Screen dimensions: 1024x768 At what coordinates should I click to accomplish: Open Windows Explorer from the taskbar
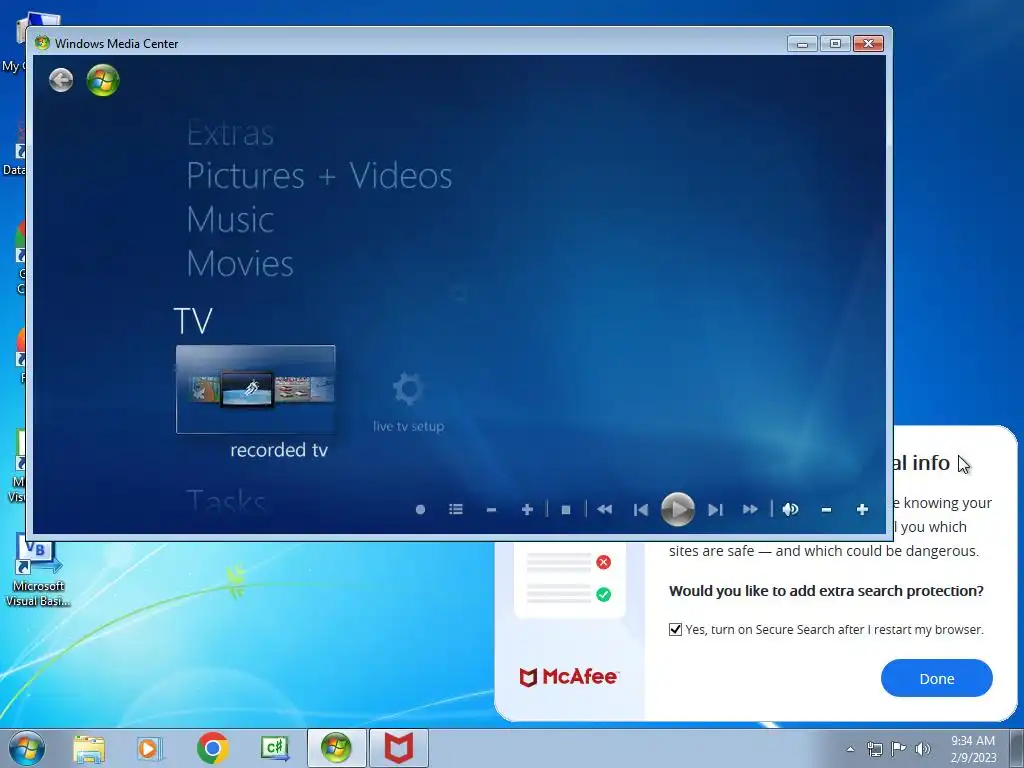pos(89,748)
